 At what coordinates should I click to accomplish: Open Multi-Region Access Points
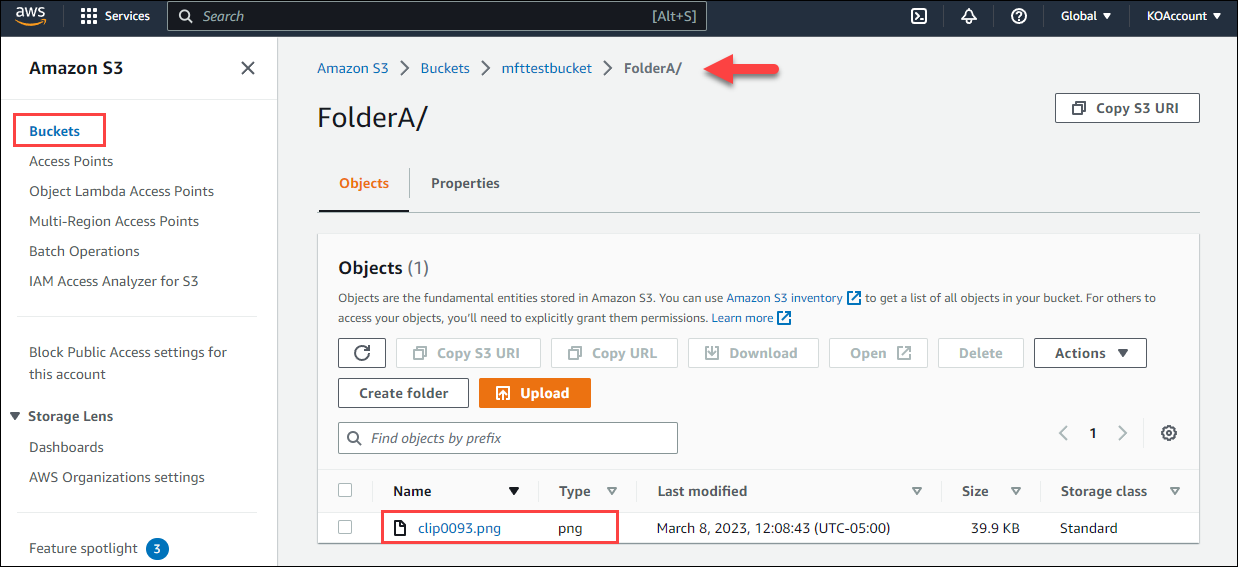[114, 221]
